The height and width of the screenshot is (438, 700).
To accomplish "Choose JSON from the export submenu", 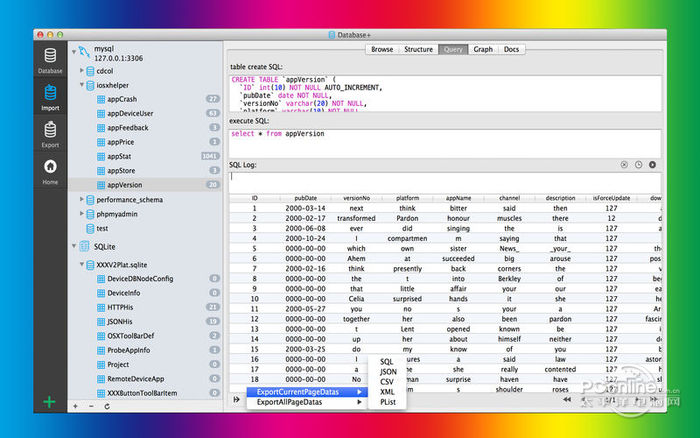I will [388, 371].
